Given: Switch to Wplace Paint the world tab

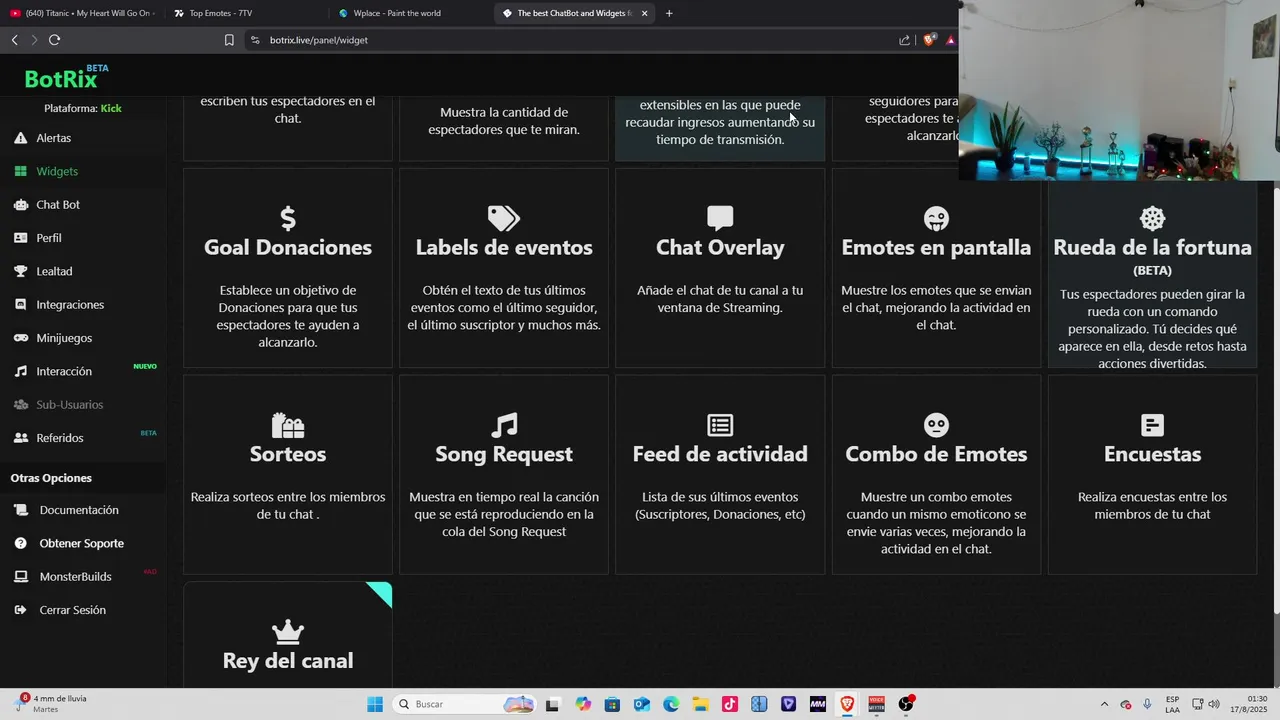Looking at the screenshot, I should click(410, 13).
